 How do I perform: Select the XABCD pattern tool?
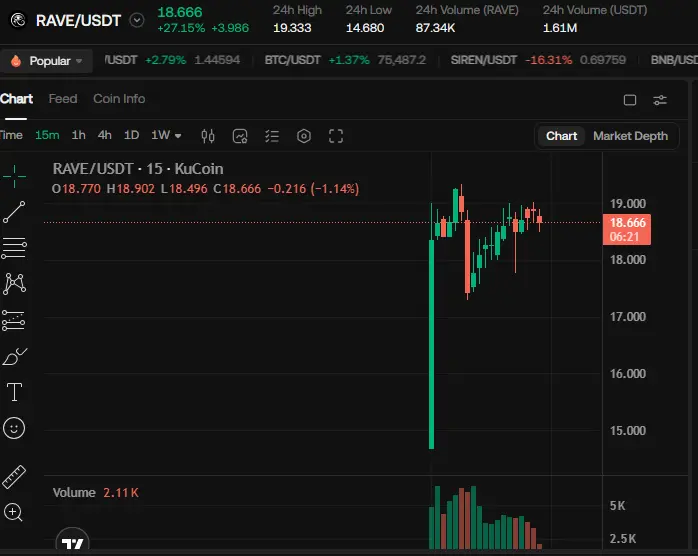(14, 284)
